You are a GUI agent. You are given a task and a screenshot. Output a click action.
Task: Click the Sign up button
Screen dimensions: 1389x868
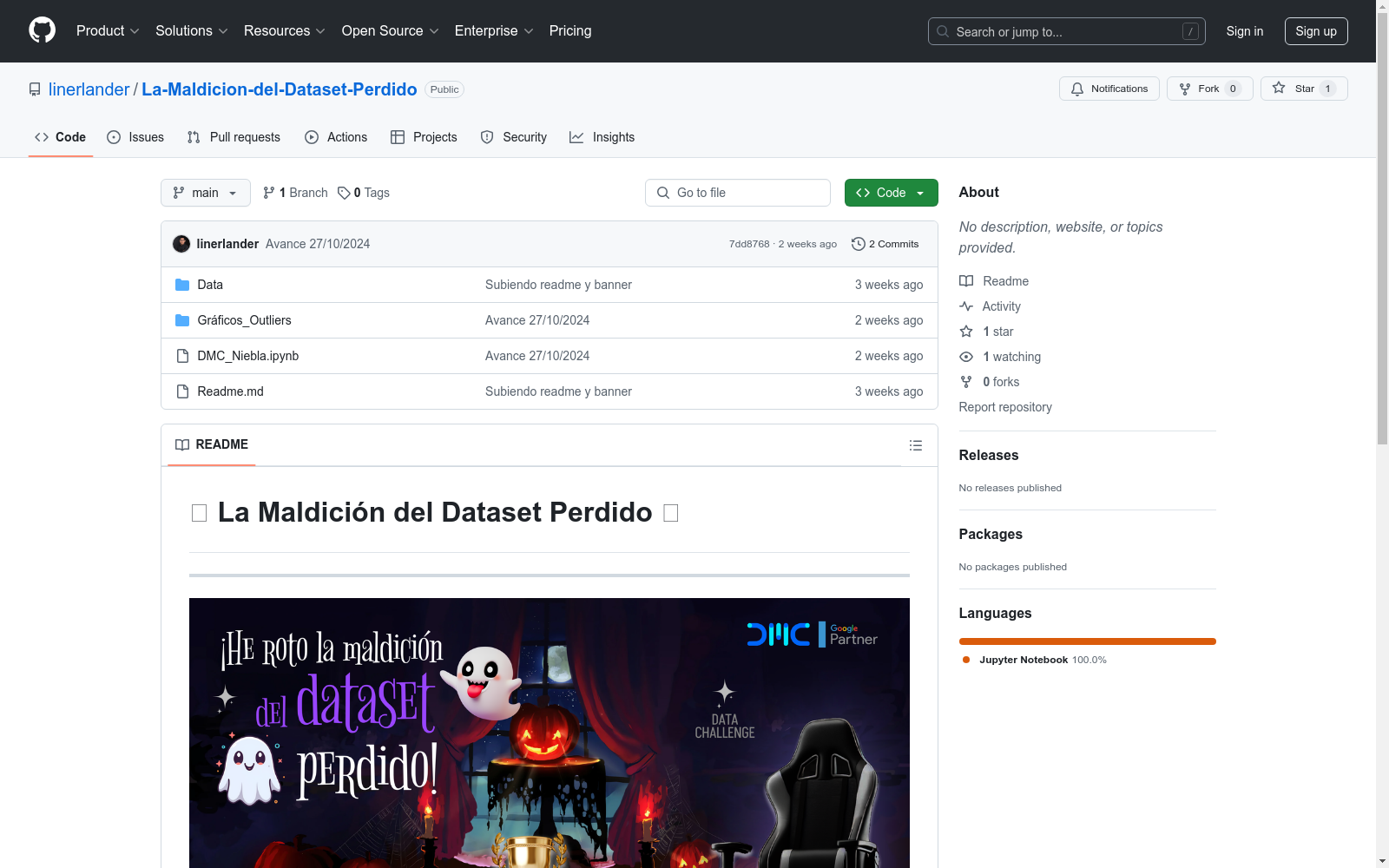(x=1316, y=31)
